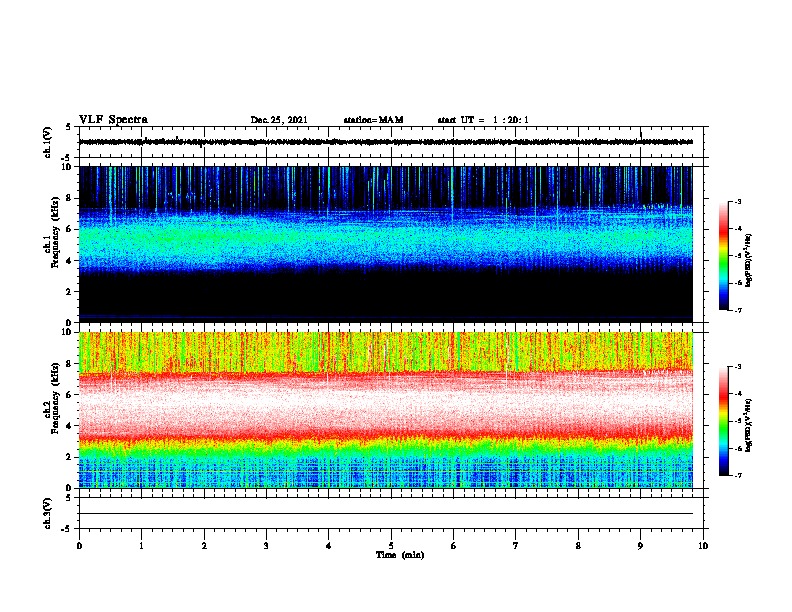Screen dimensions: 792x612
Task: Click the ch.1 voltage waveform trace
Action: pyautogui.click(x=386, y=142)
